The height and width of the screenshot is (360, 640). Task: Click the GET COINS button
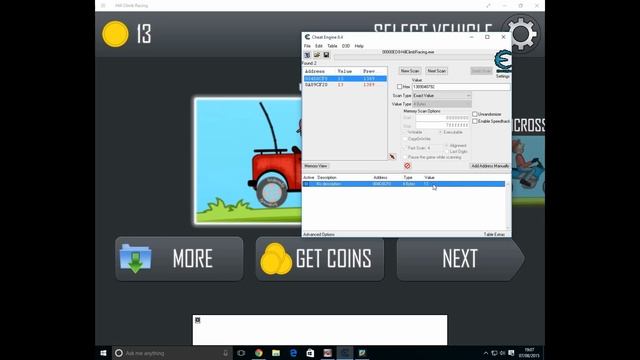click(320, 259)
